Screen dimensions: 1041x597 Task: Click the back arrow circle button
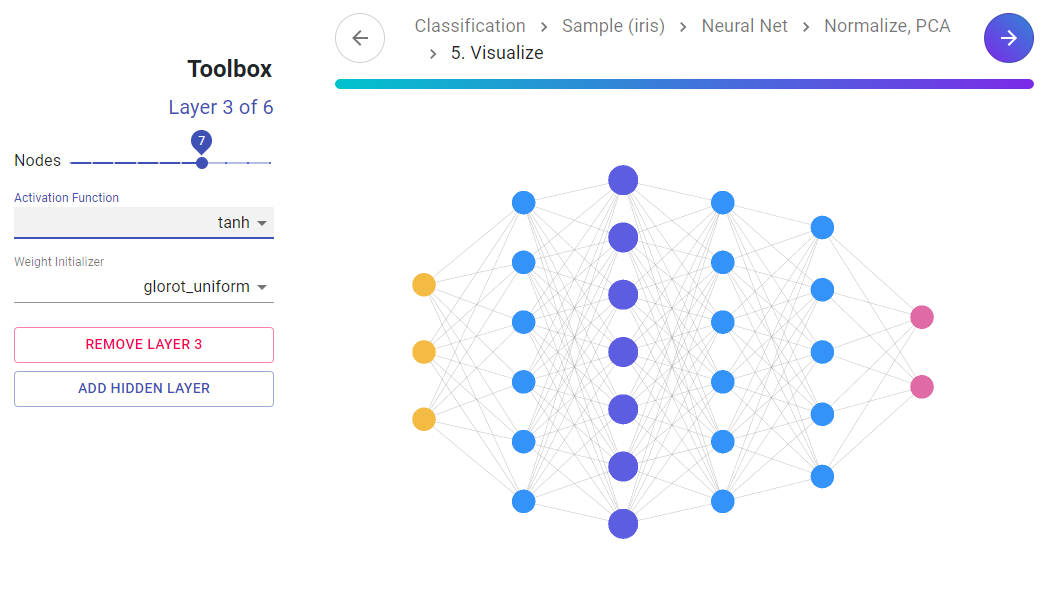click(x=360, y=38)
